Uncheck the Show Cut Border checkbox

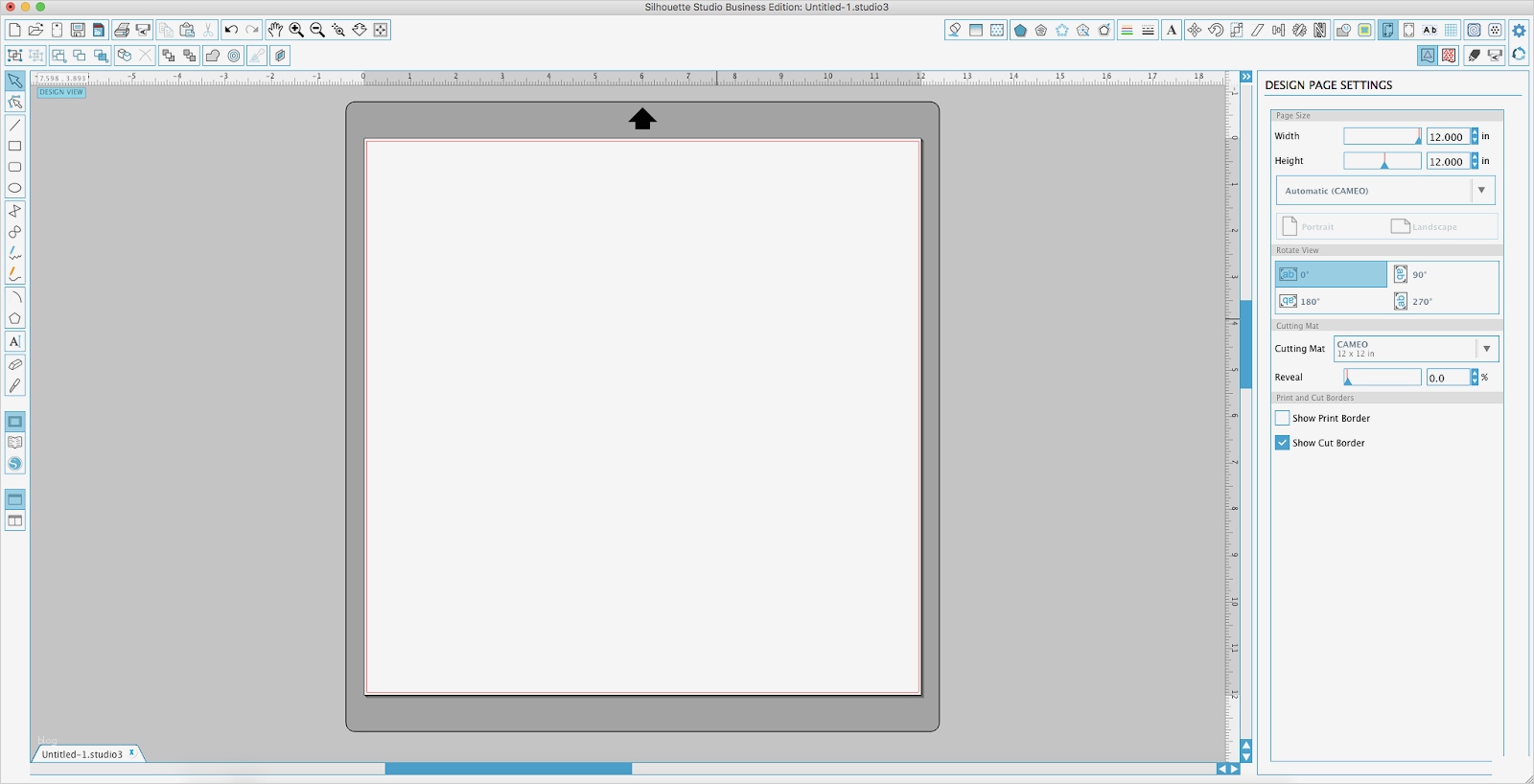tap(1283, 443)
